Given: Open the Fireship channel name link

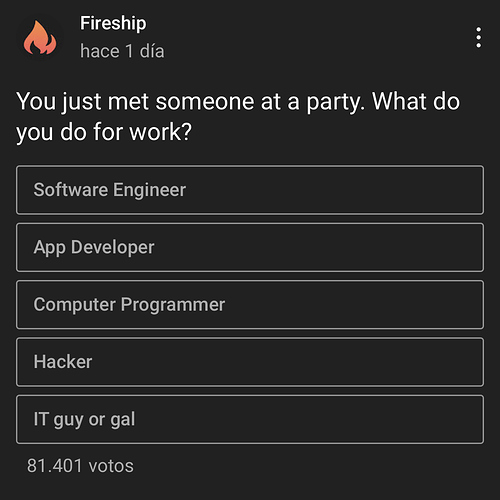Looking at the screenshot, I should pyautogui.click(x=113, y=24).
